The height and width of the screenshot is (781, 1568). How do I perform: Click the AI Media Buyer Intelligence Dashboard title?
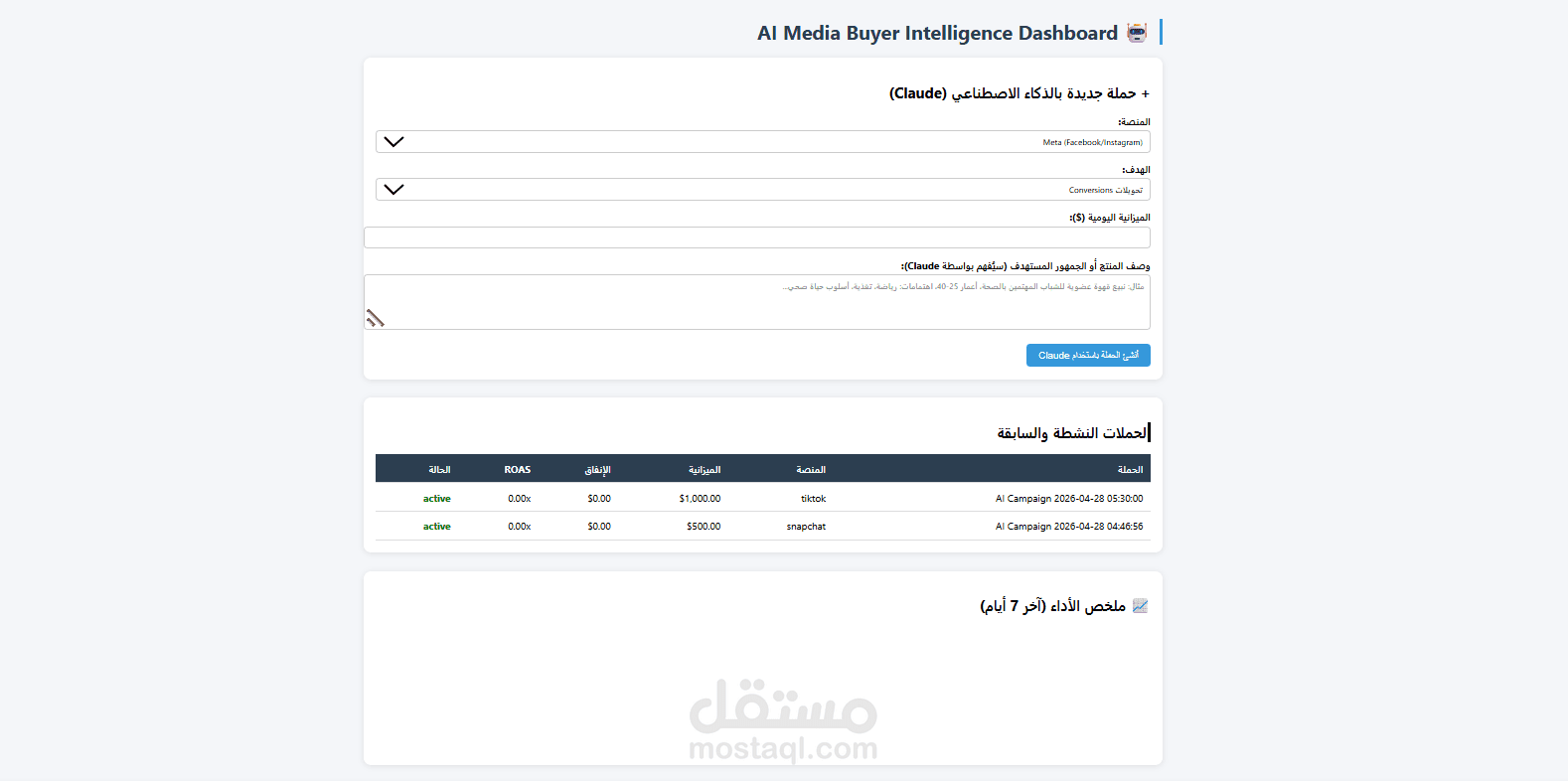pyautogui.click(x=937, y=33)
